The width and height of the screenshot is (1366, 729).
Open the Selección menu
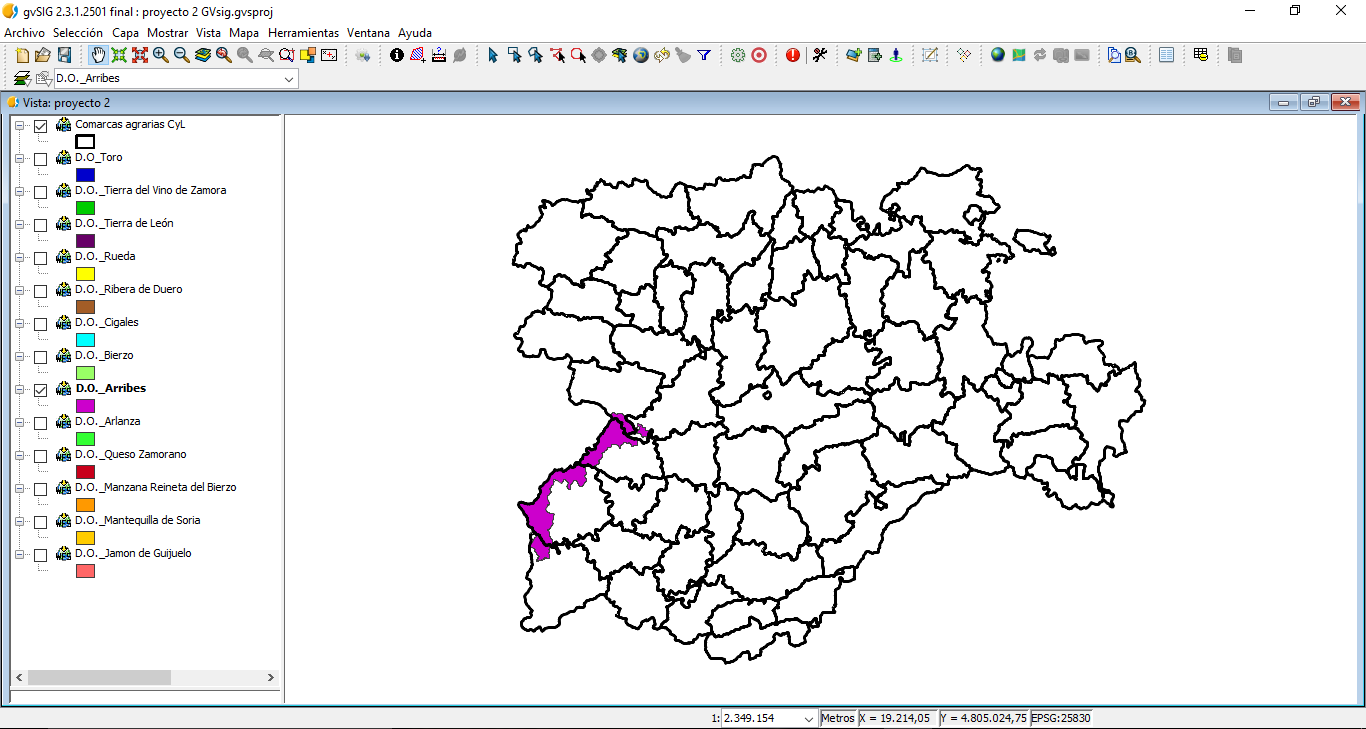click(78, 33)
